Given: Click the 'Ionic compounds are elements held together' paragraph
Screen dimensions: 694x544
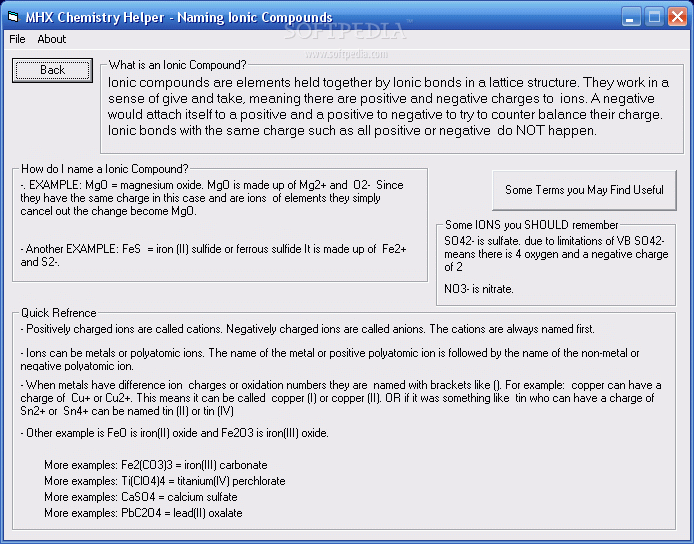Looking at the screenshot, I should pyautogui.click(x=389, y=107).
